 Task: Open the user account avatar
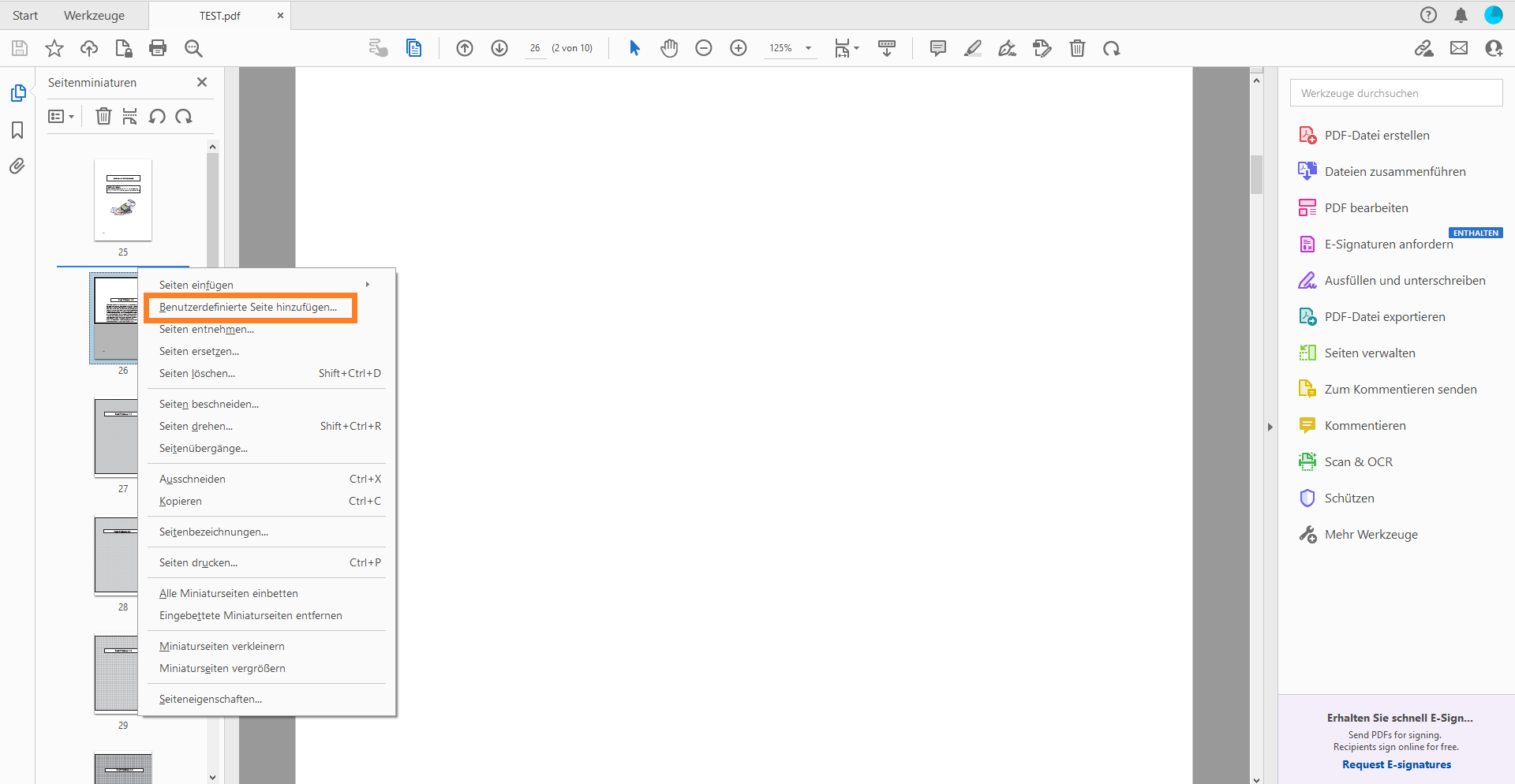point(1494,15)
